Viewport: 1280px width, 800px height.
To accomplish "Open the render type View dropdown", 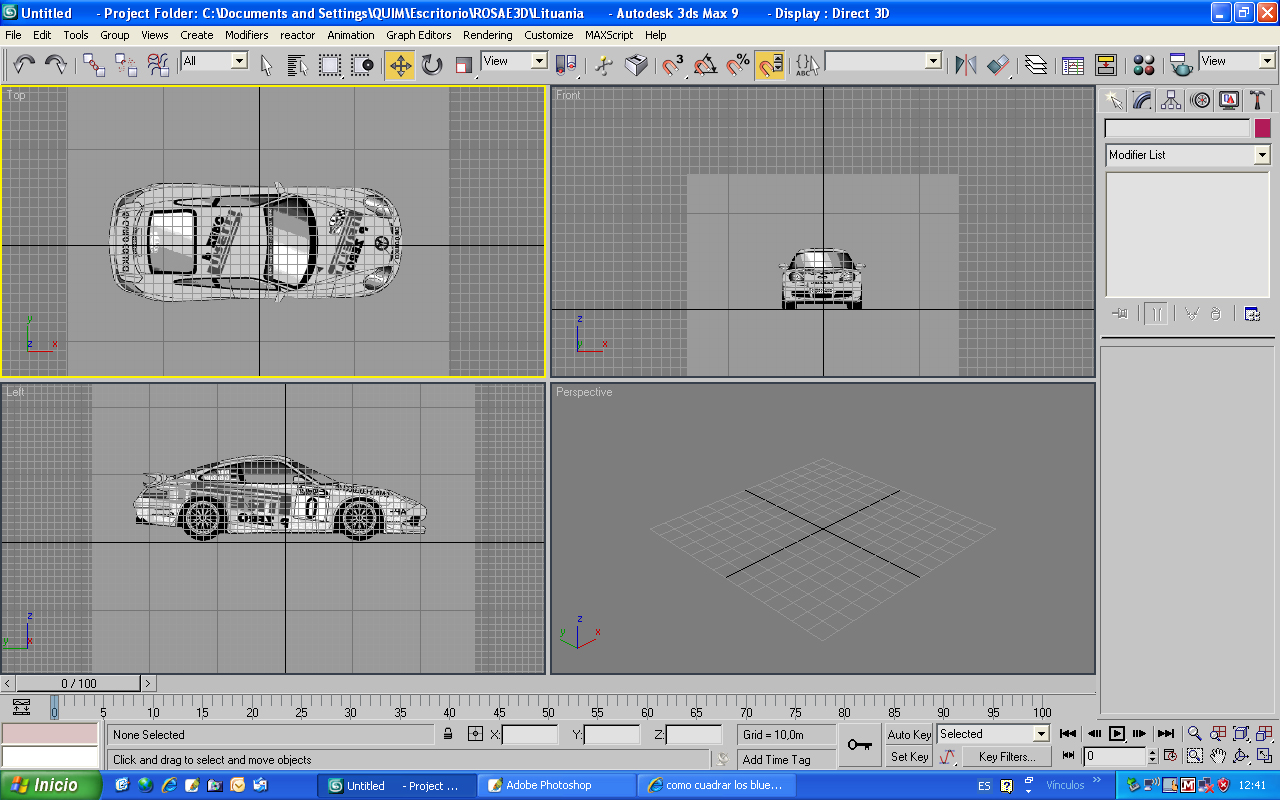I will click(x=1237, y=61).
